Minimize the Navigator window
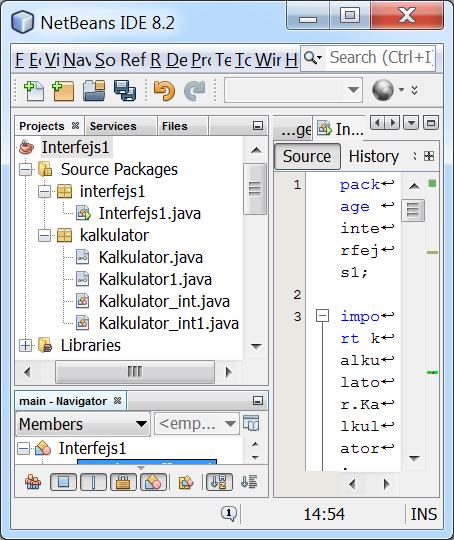The image size is (454, 540). point(258,401)
